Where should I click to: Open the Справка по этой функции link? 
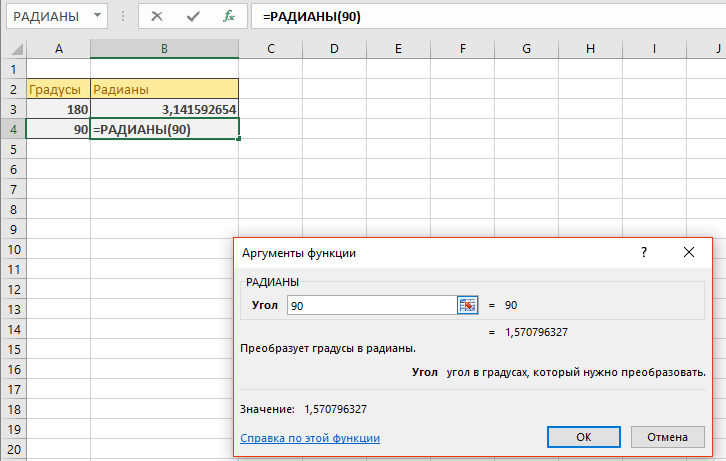[x=310, y=438]
